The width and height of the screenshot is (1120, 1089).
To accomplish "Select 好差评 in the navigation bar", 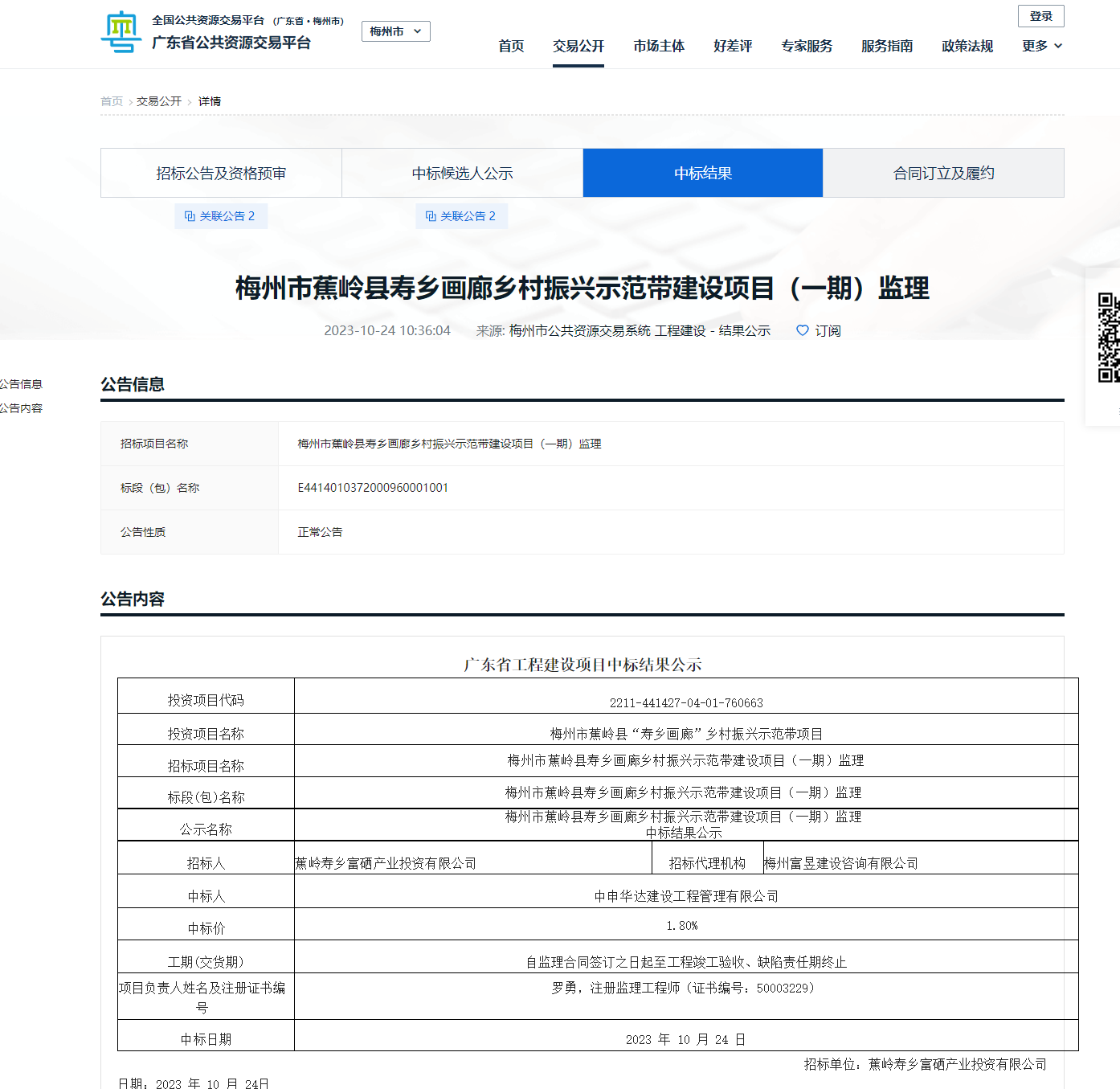I will [x=732, y=46].
